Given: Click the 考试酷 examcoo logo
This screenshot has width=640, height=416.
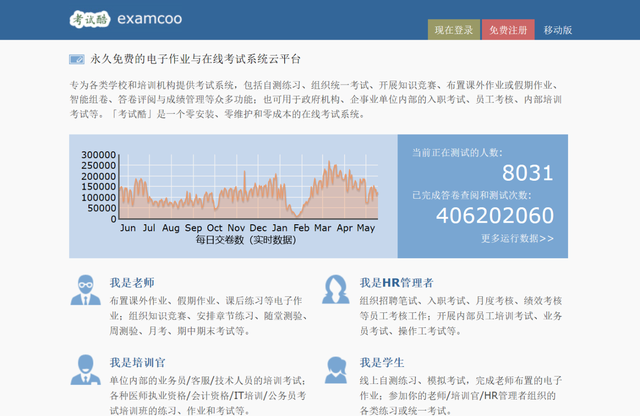Looking at the screenshot, I should coord(126,19).
